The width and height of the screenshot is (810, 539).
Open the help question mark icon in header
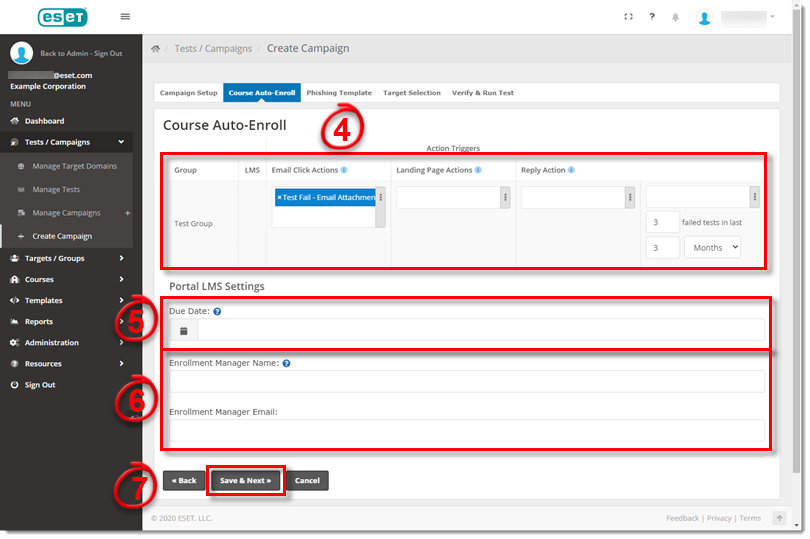coord(652,17)
